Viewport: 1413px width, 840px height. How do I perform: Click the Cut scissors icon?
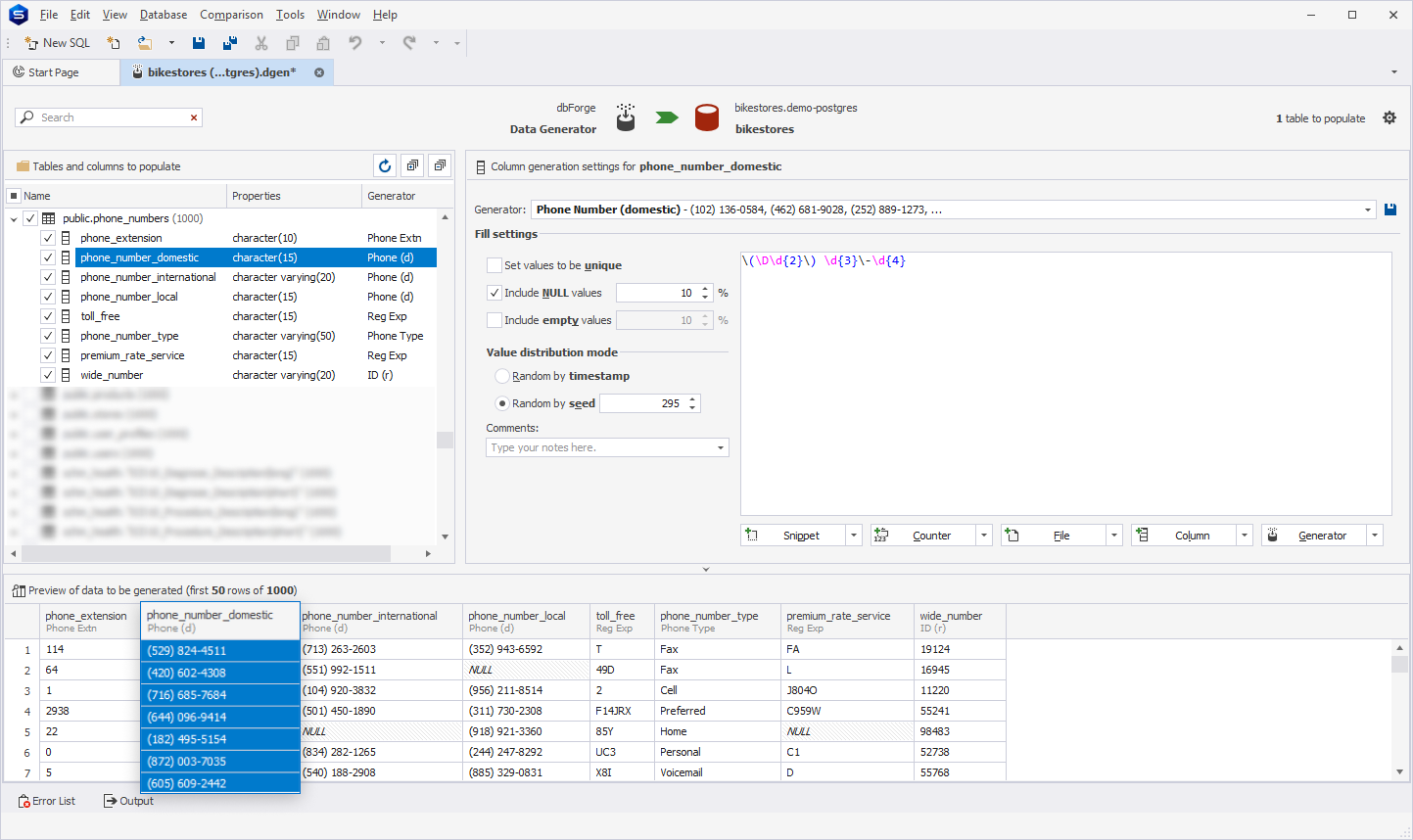tap(261, 43)
